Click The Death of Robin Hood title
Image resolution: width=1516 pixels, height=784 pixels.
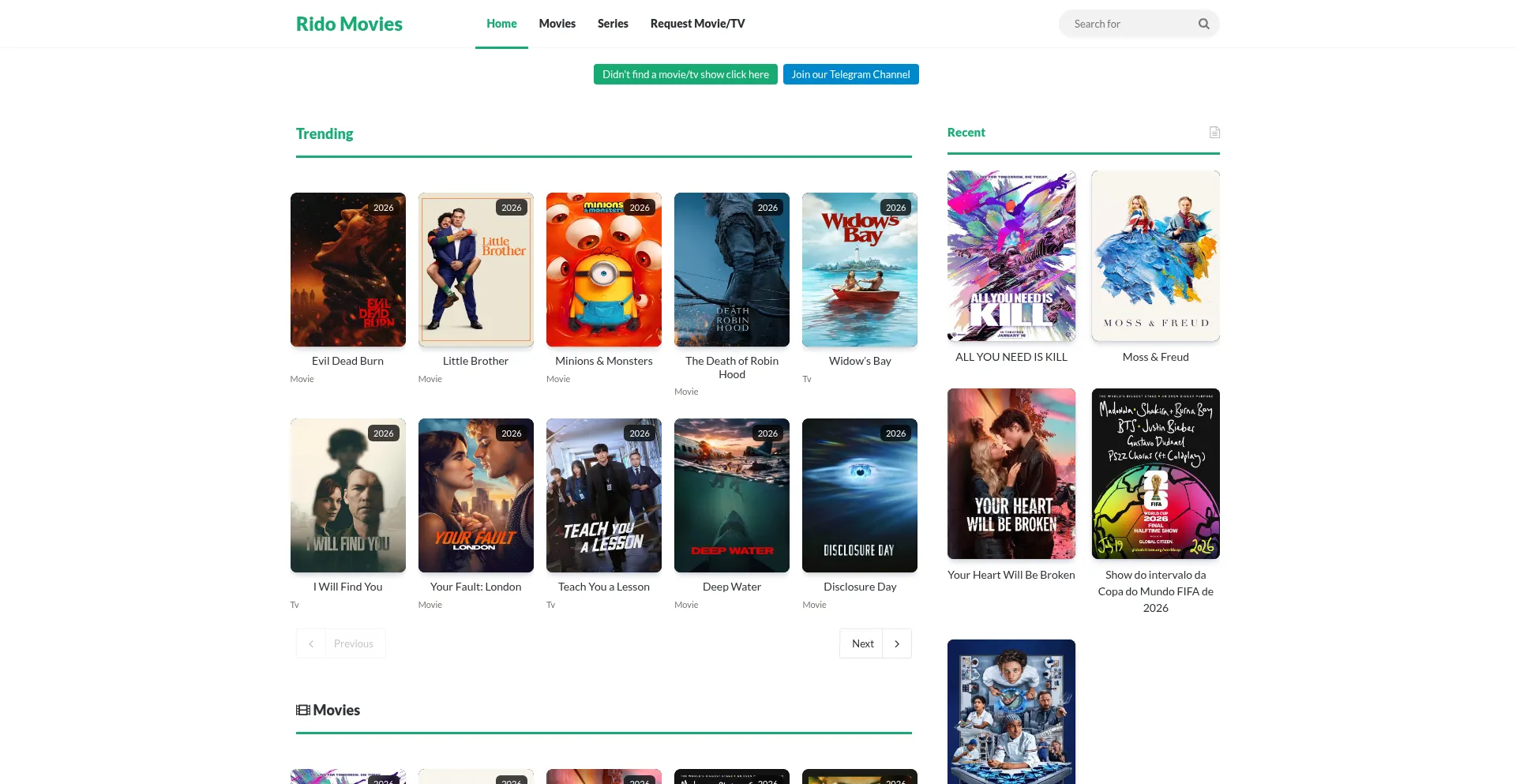click(x=732, y=367)
